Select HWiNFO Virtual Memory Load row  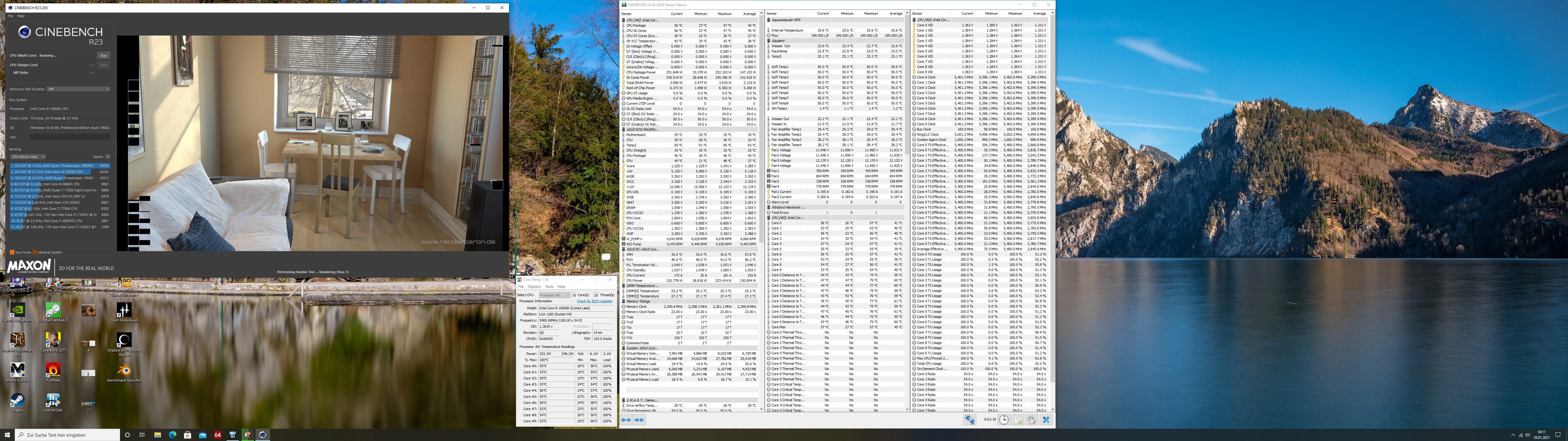click(x=690, y=364)
